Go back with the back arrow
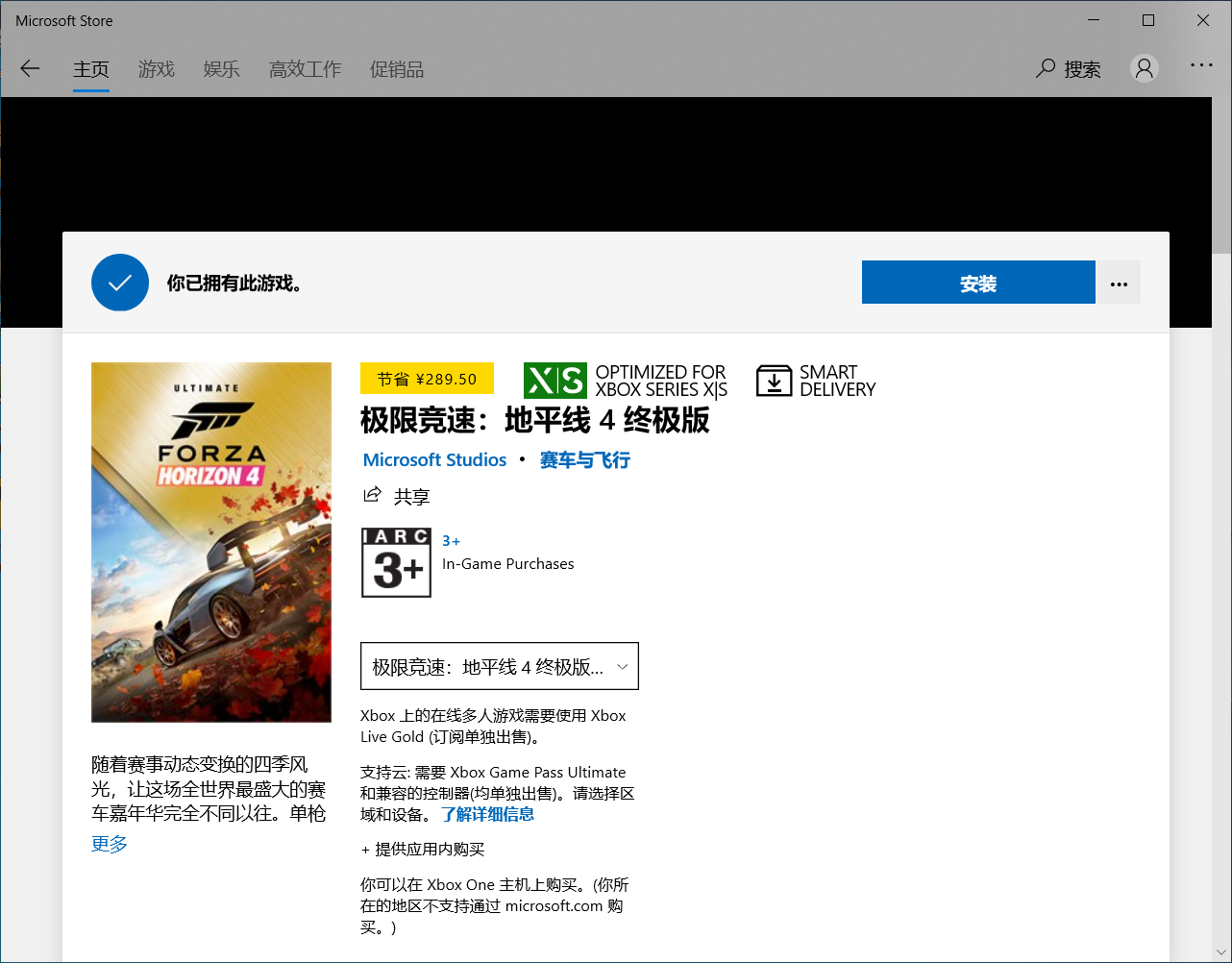This screenshot has height=963, width=1232. pos(30,68)
